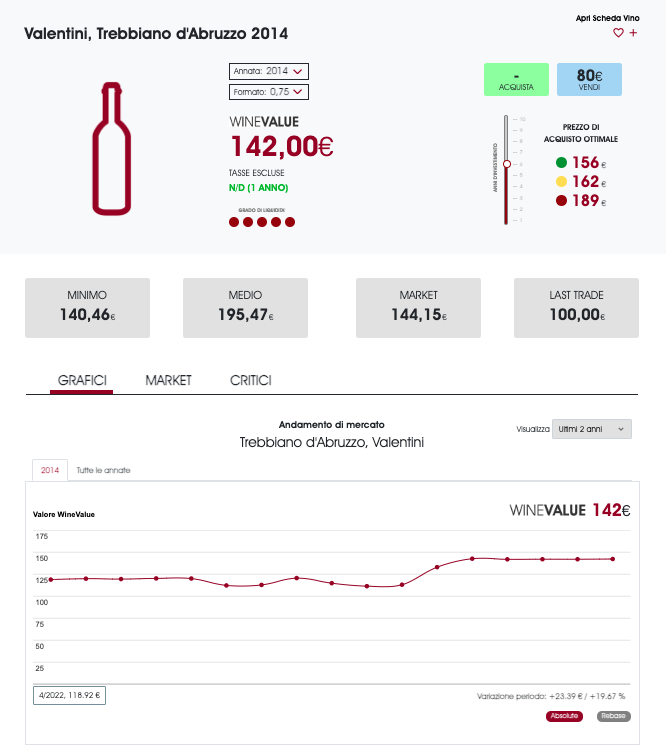Switch to the Grafici tab
This screenshot has height=750, width=666.
tap(82, 381)
